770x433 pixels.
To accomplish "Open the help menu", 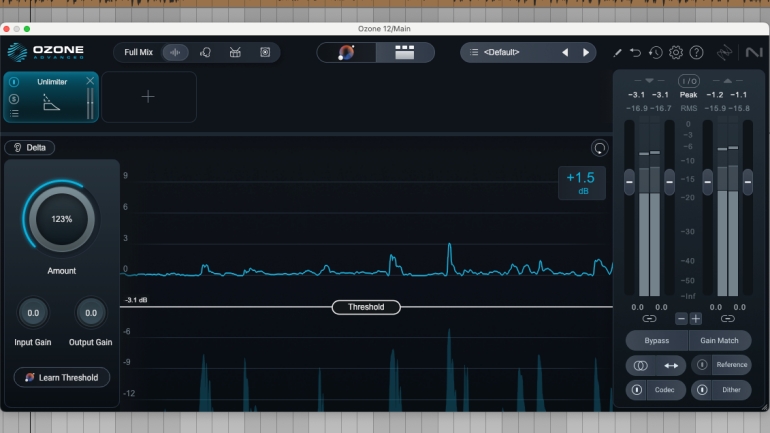I will [x=696, y=53].
